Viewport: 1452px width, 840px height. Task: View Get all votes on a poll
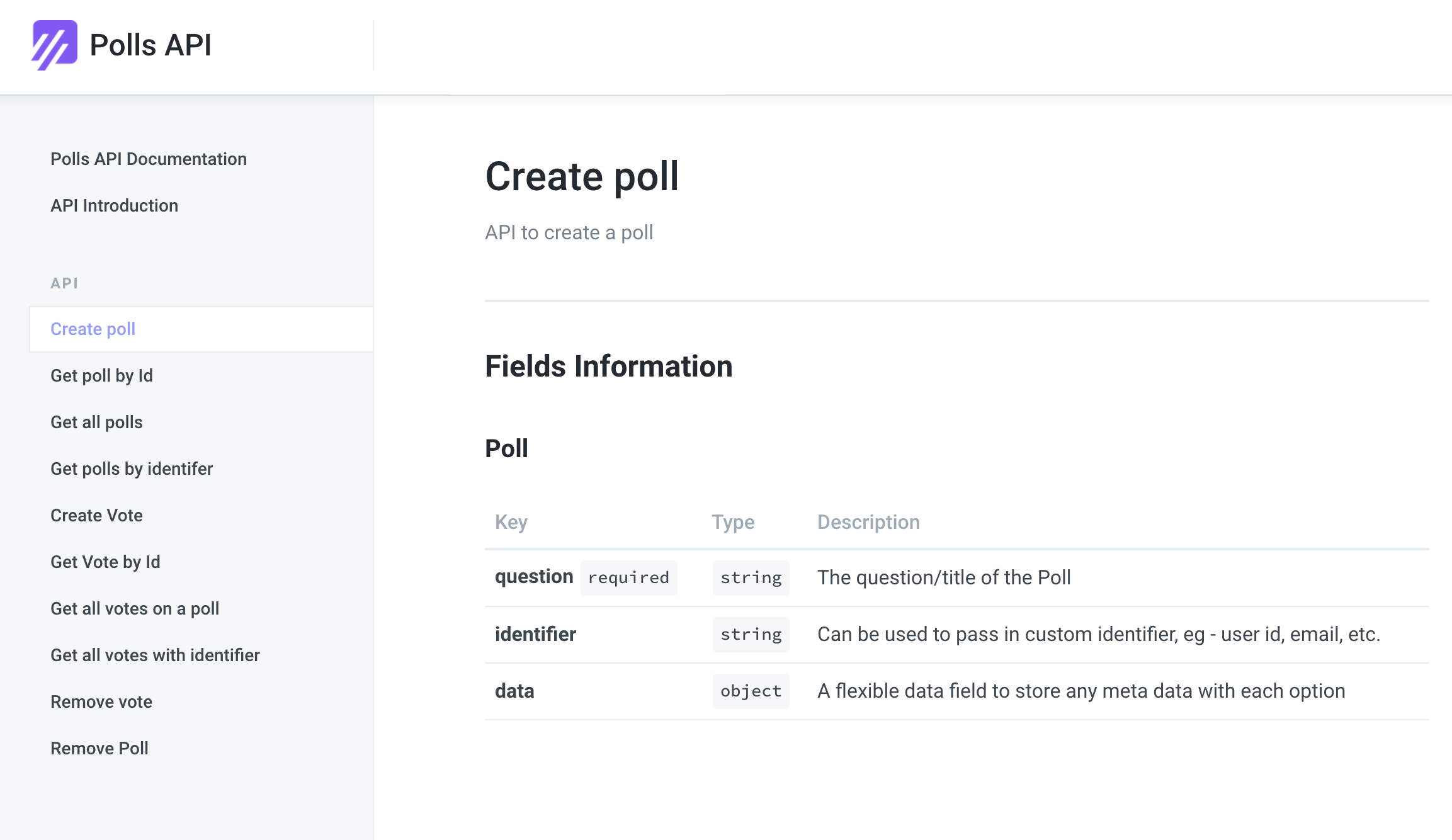[135, 608]
